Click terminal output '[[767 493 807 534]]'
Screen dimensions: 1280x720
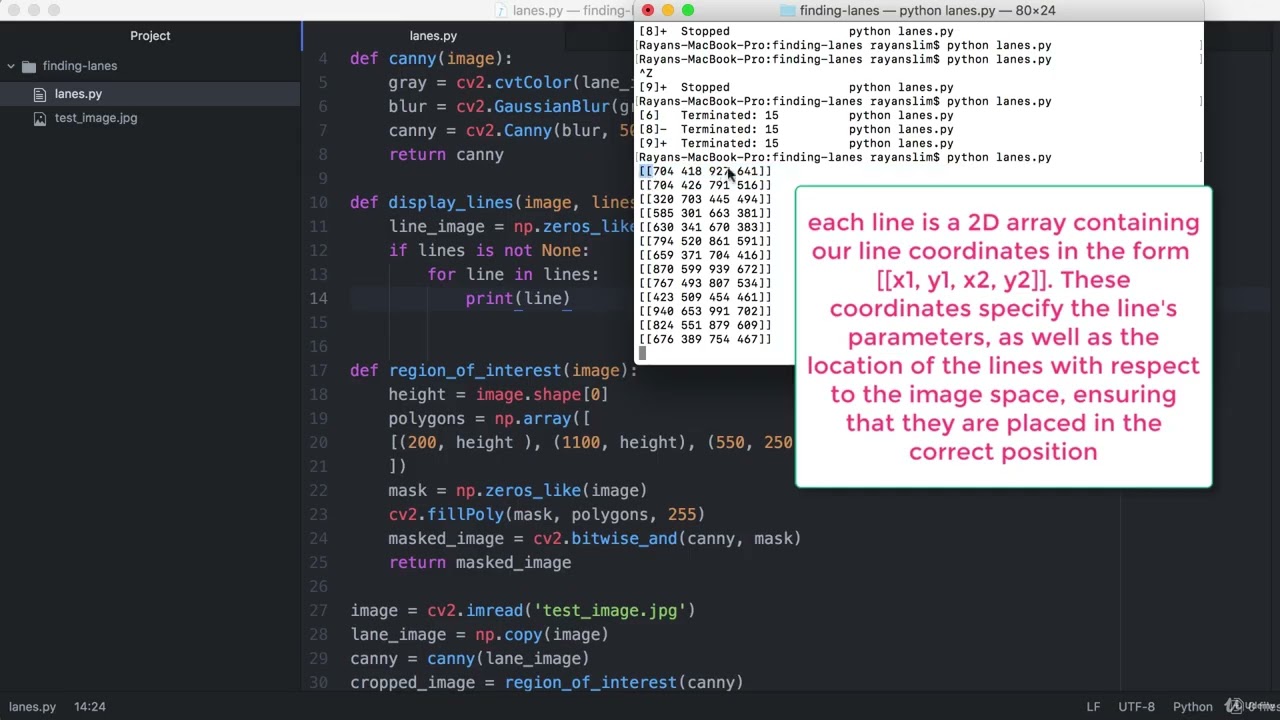point(705,283)
